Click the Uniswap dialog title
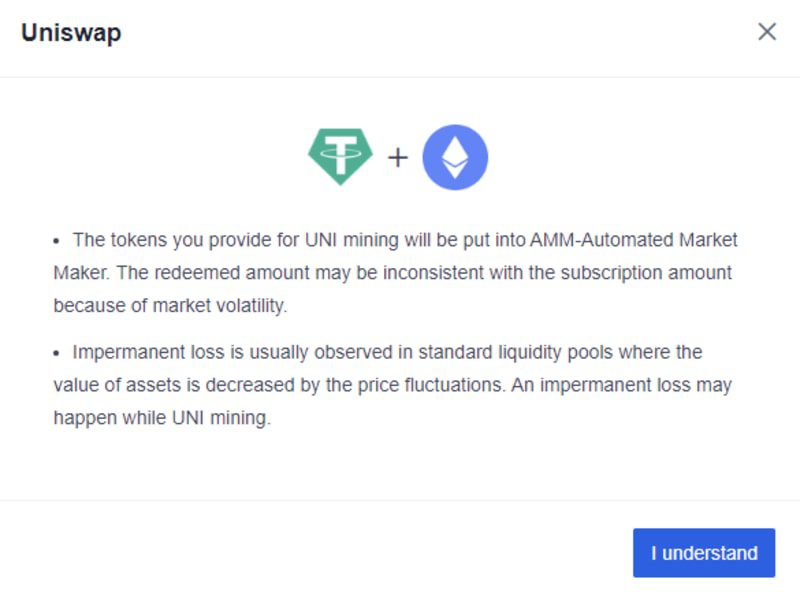 (x=71, y=33)
